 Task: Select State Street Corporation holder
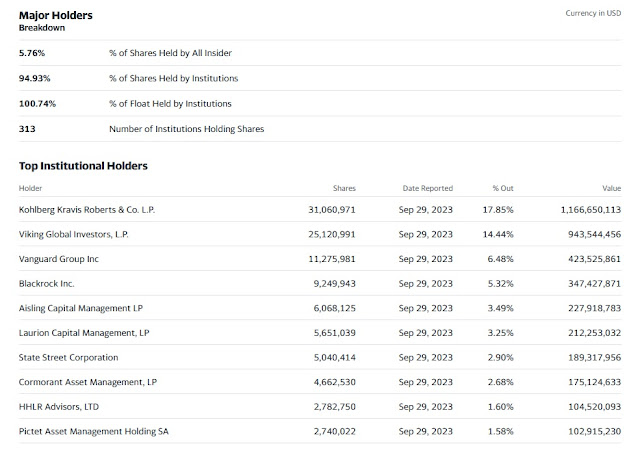[x=69, y=357]
